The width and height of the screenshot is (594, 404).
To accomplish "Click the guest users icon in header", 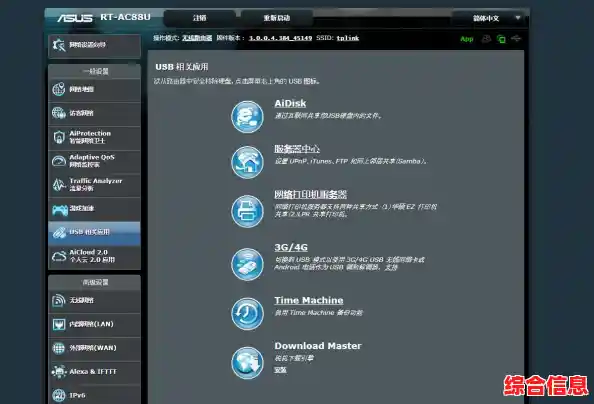I will coord(486,39).
